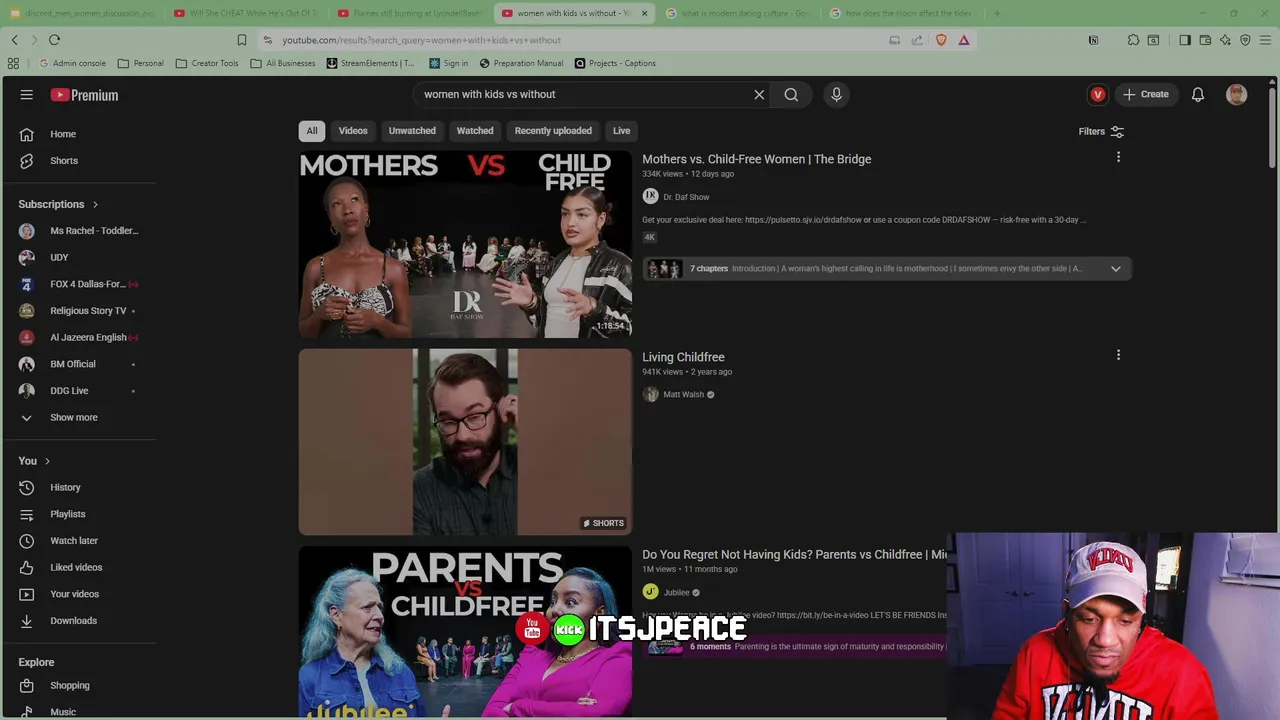Open Projects - Captions bookmark

click(615, 63)
